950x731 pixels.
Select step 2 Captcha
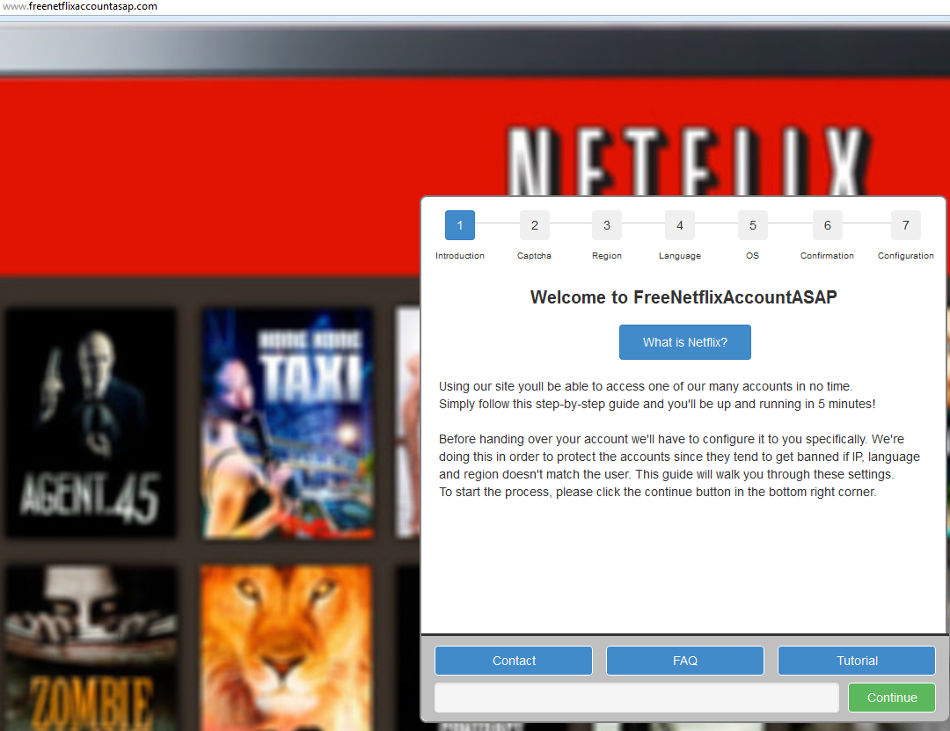[x=534, y=225]
